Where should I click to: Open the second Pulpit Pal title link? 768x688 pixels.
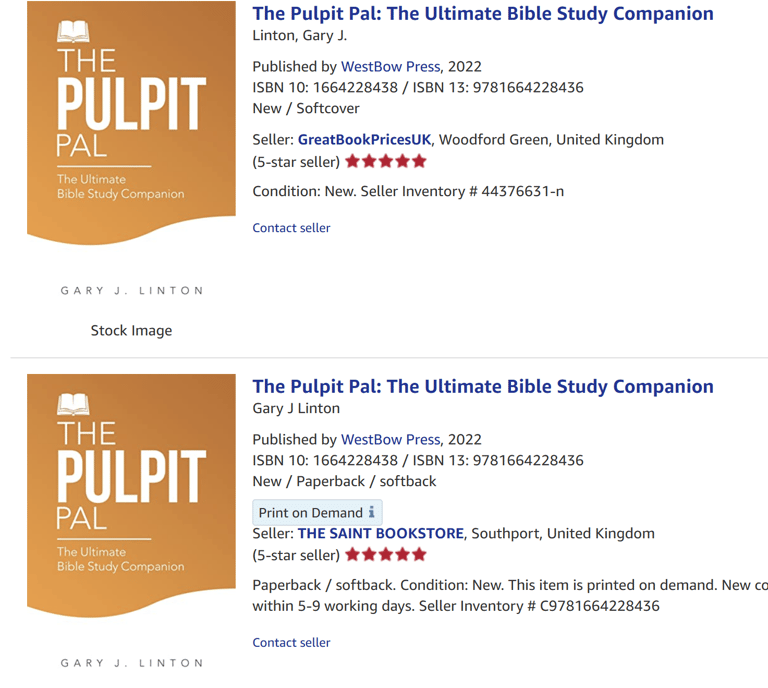point(483,386)
